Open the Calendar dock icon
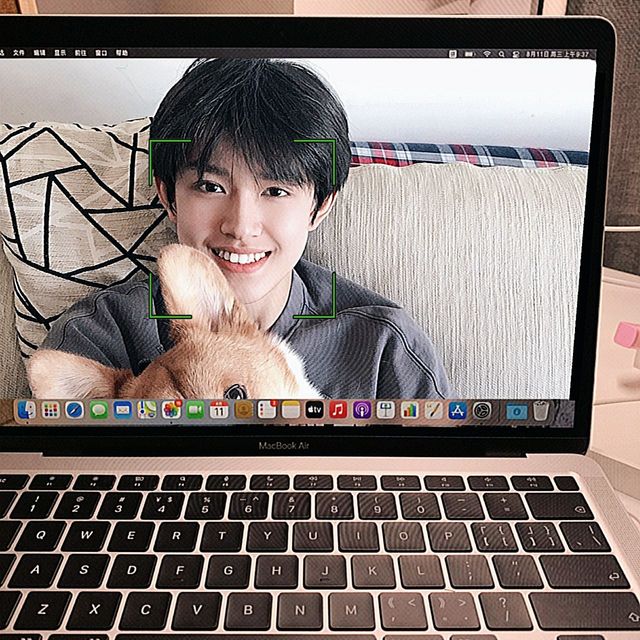Screen dimensions: 640x640 point(219,410)
